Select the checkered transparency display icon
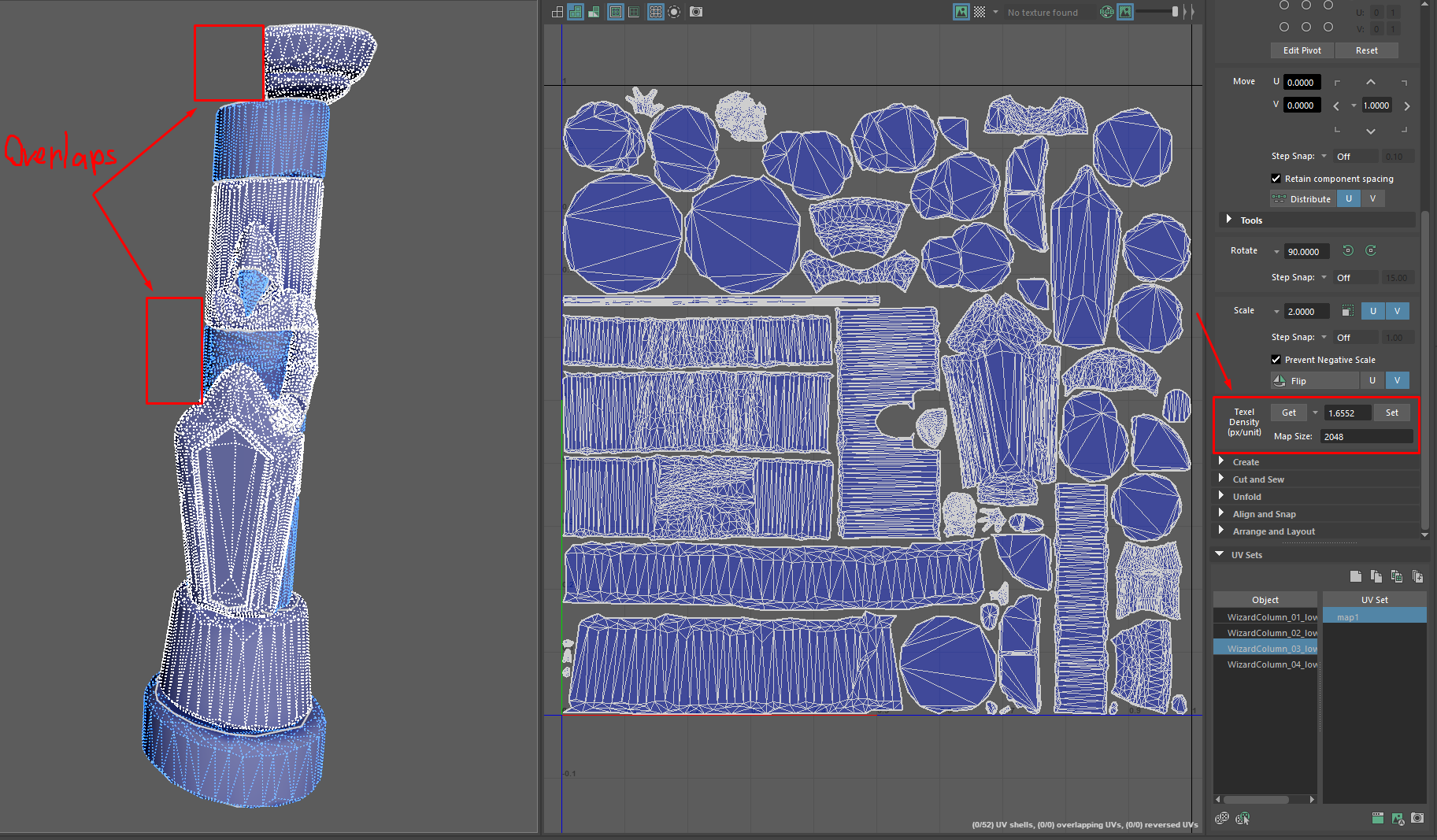 pyautogui.click(x=981, y=12)
